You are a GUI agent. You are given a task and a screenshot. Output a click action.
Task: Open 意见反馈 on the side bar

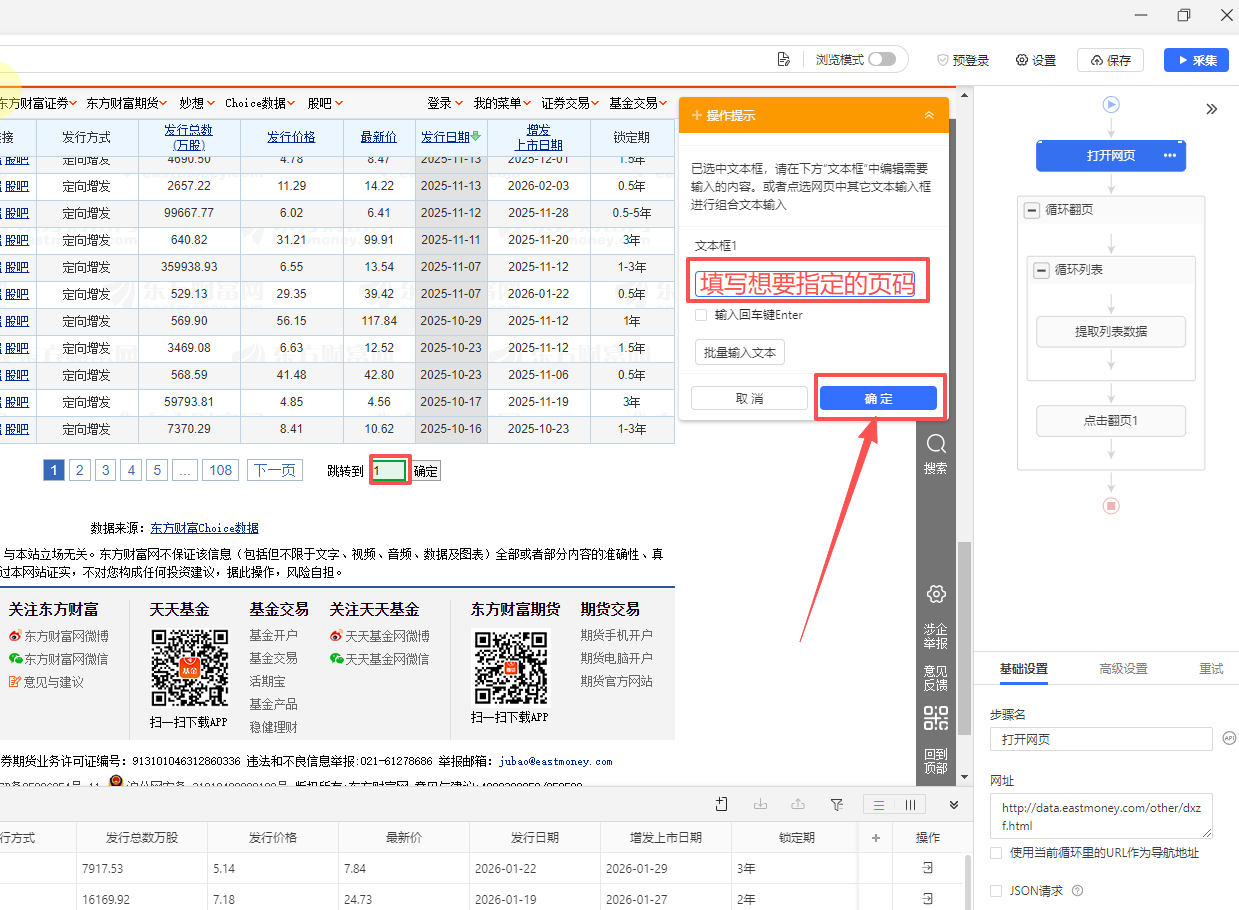pyautogui.click(x=936, y=678)
